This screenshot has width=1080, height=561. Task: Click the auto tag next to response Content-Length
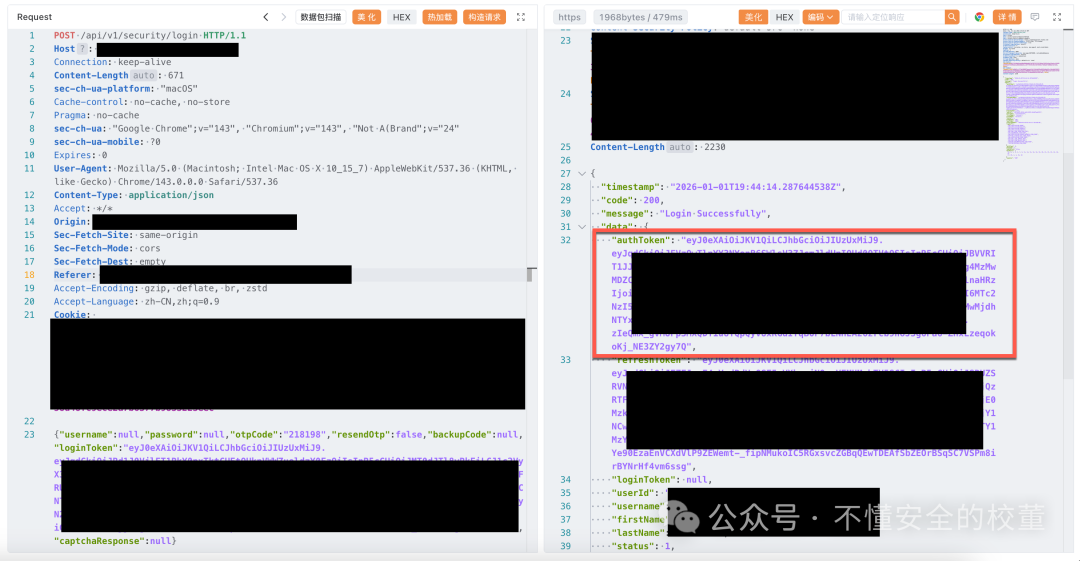coord(680,147)
